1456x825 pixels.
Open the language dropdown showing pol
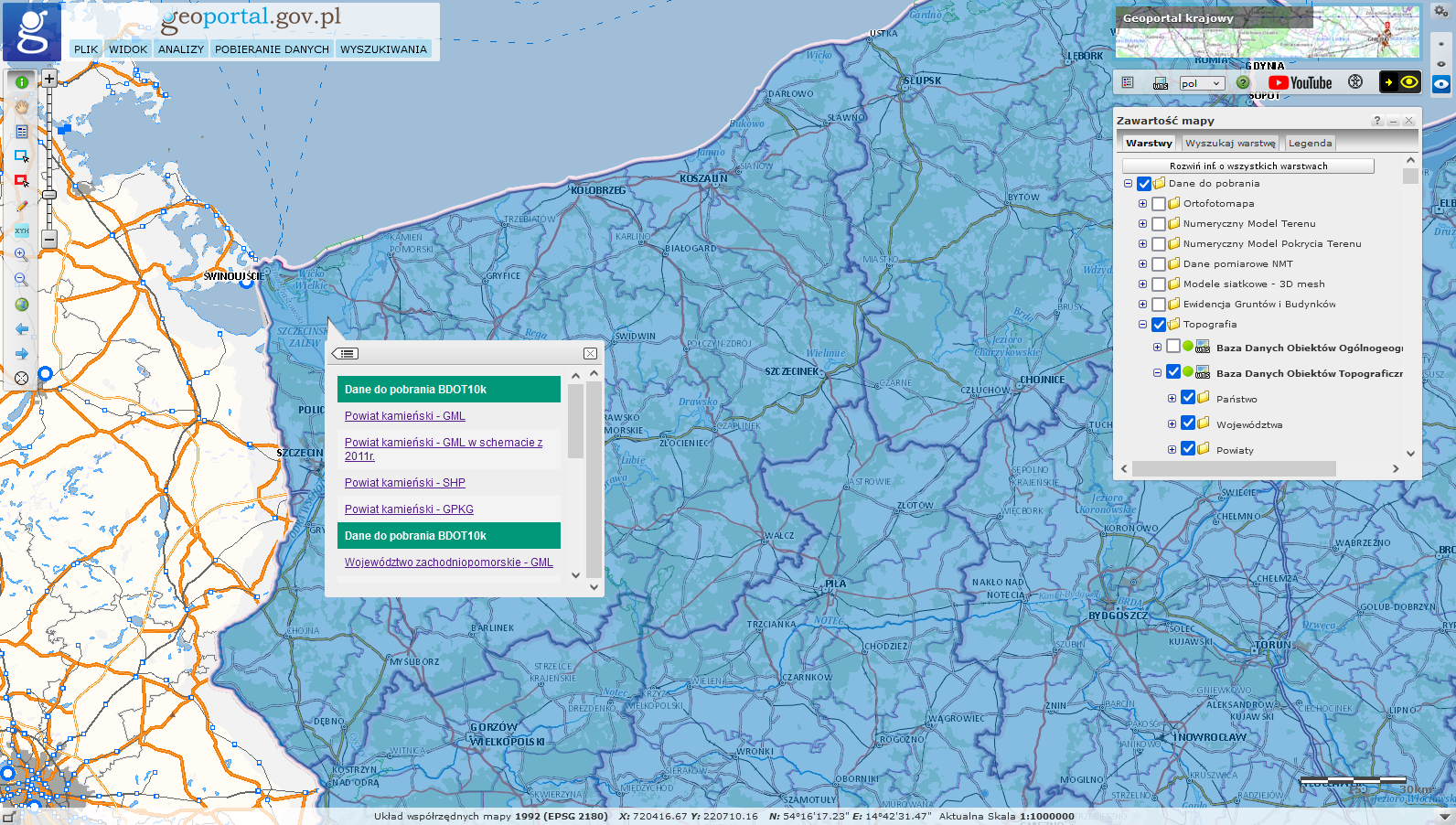(x=1201, y=83)
